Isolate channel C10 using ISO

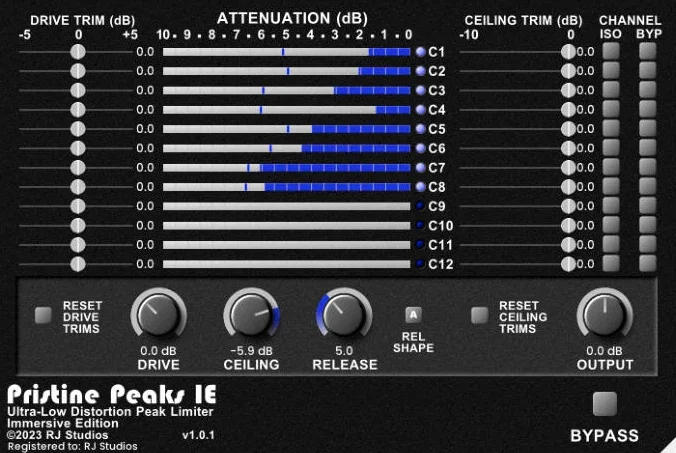pyautogui.click(x=611, y=225)
